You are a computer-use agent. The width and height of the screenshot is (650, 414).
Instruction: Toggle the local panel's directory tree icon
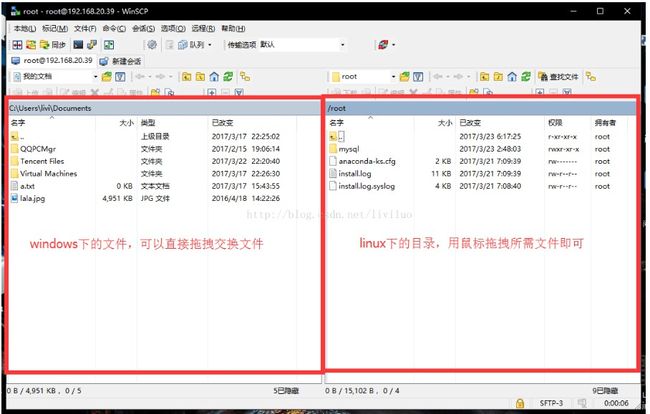point(245,77)
